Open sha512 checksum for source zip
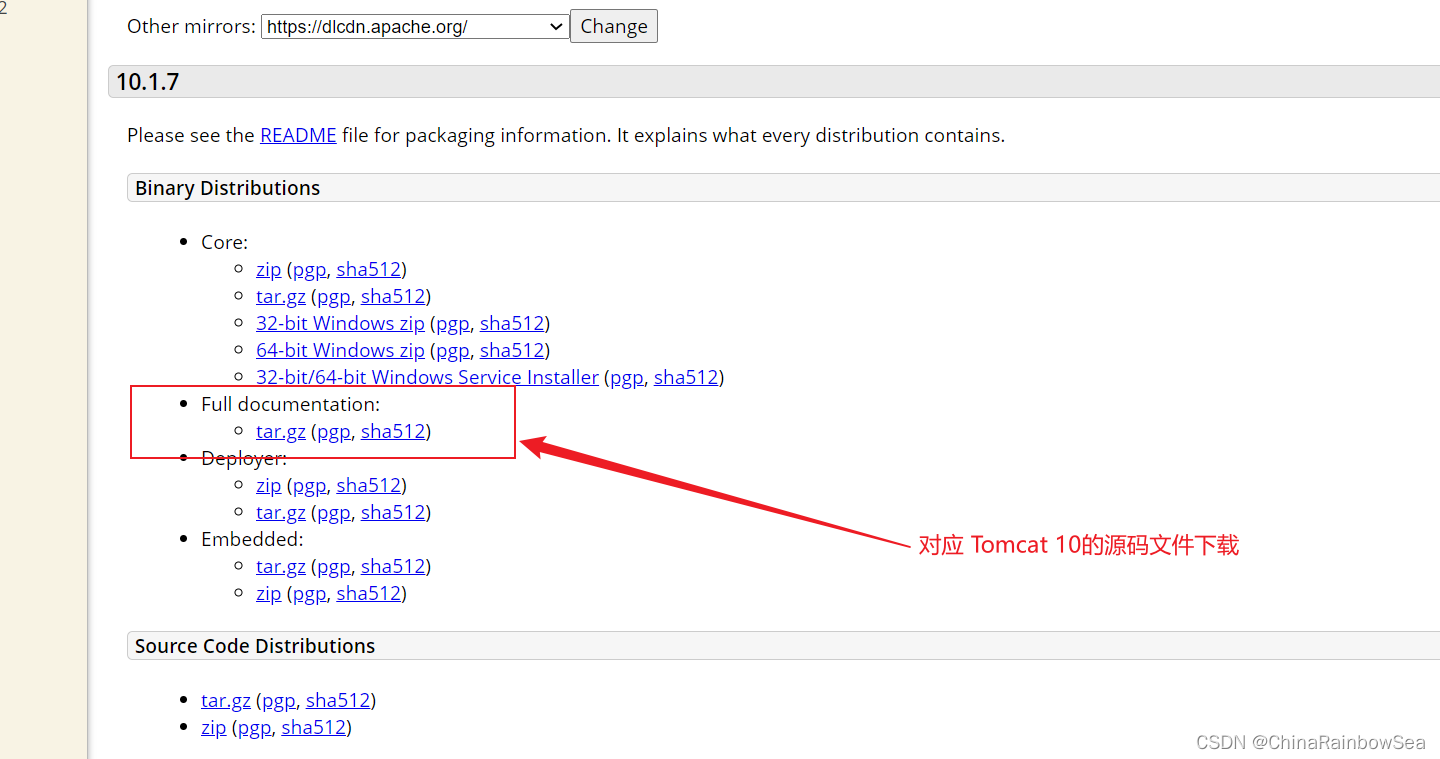 point(314,727)
